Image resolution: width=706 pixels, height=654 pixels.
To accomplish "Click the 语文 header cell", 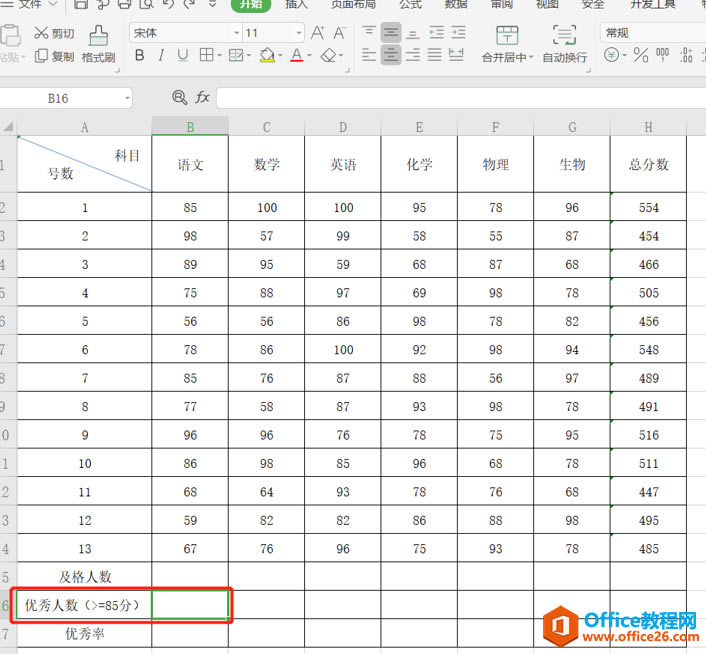I will click(190, 164).
